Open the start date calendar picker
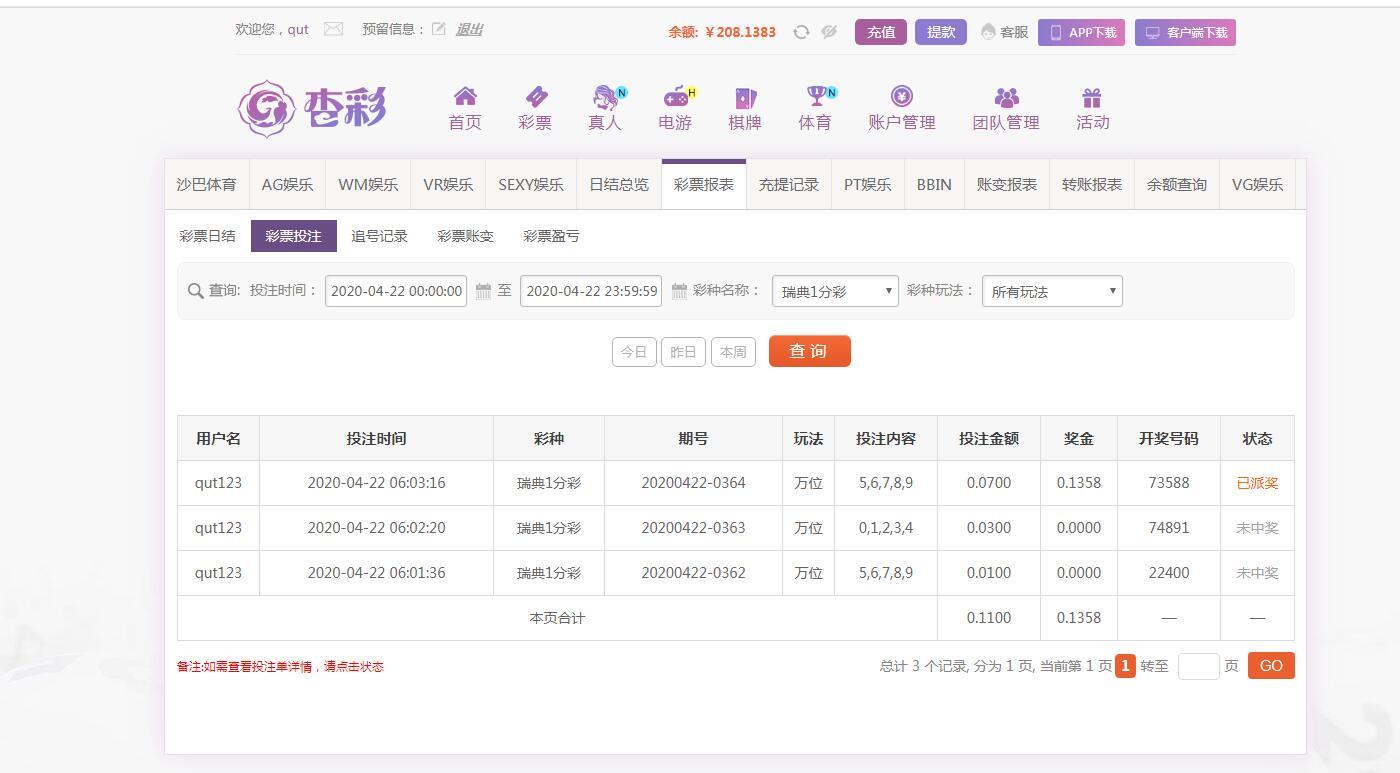 pyautogui.click(x=483, y=291)
